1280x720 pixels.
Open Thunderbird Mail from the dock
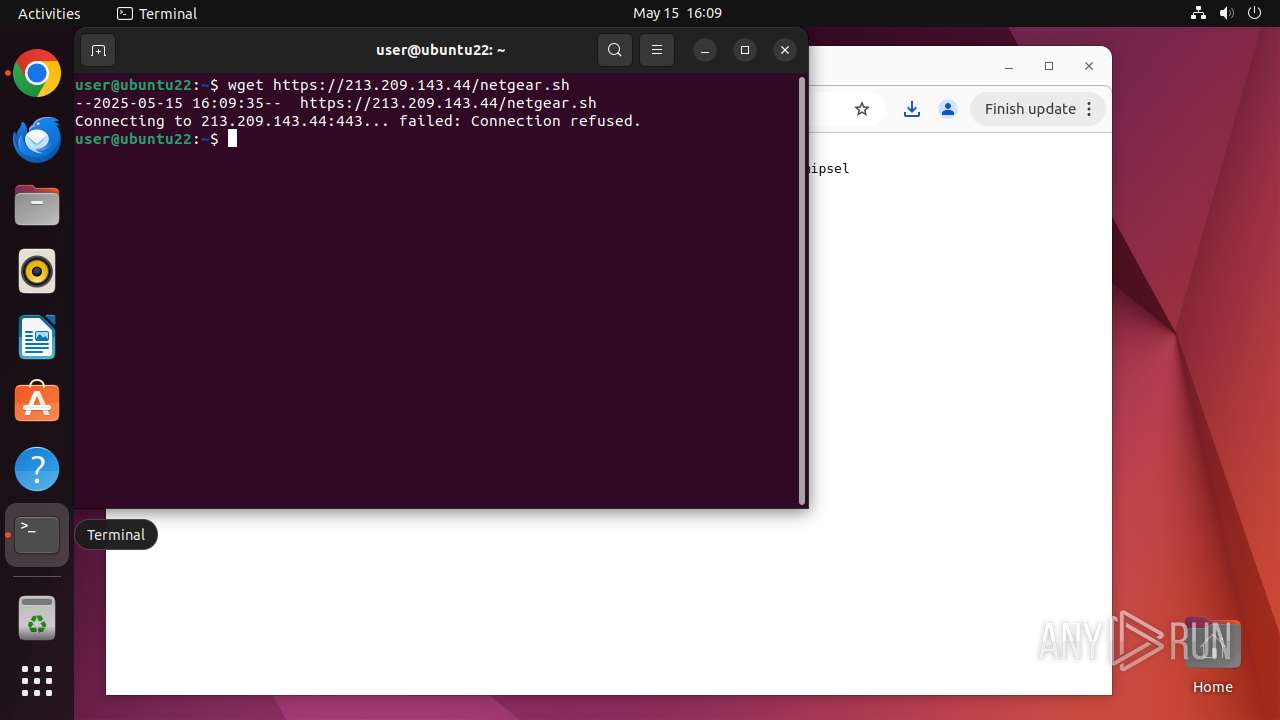(x=37, y=140)
